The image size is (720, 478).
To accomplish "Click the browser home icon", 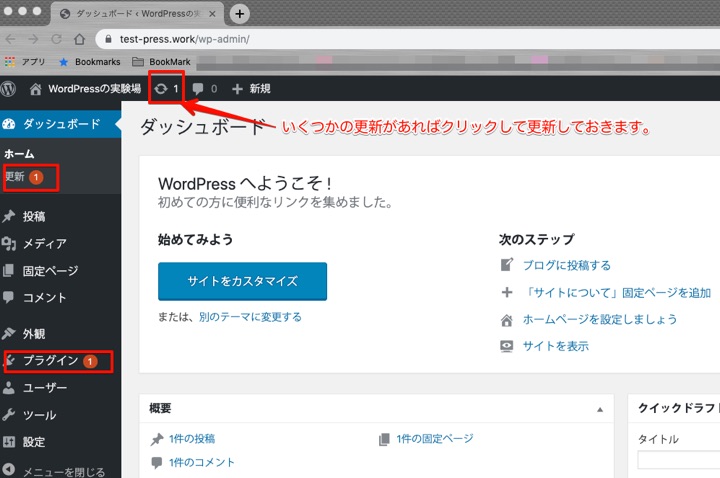I will click(79, 39).
